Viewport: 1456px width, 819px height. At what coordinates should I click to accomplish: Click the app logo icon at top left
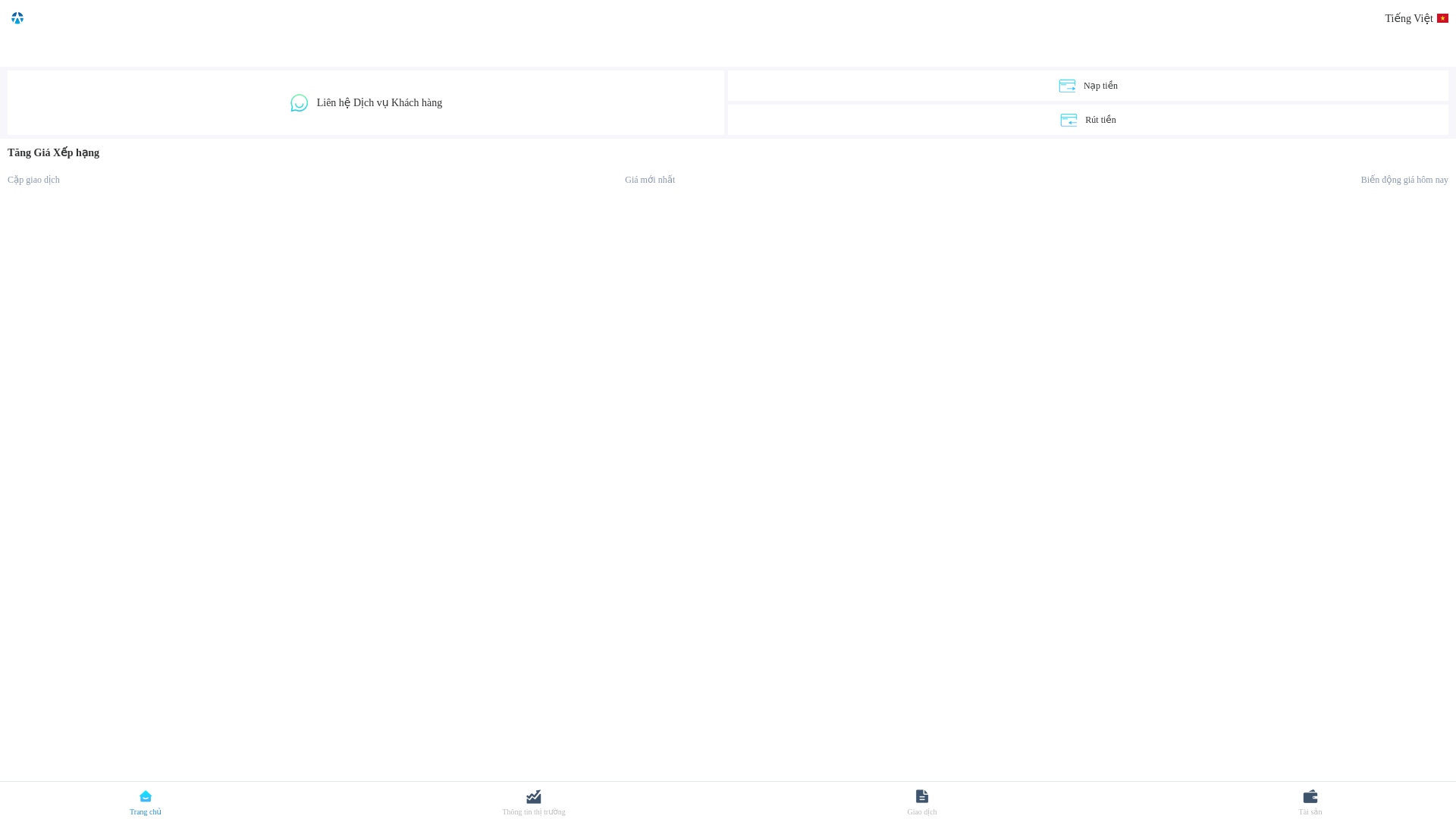[17, 18]
